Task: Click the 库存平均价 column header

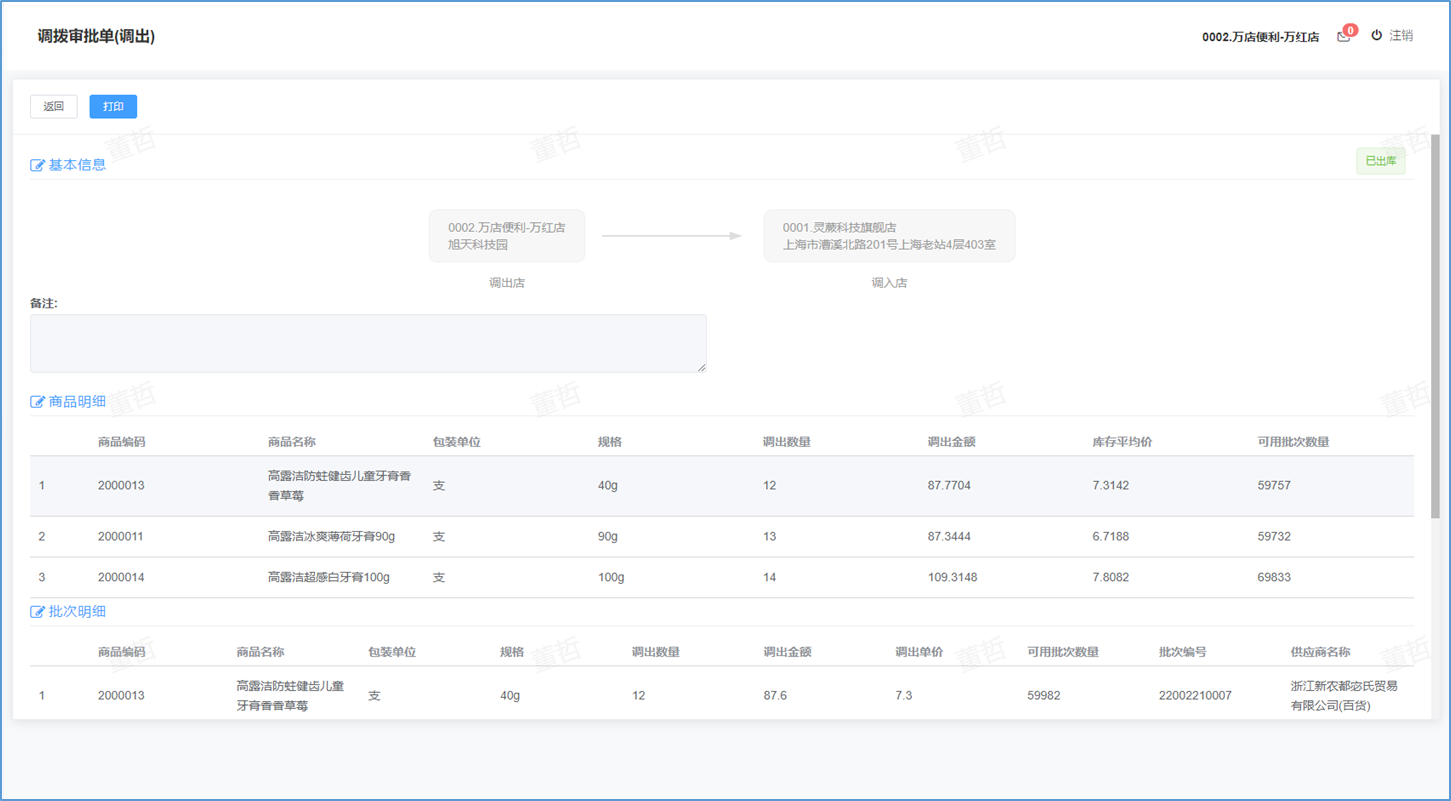Action: coord(1122,442)
